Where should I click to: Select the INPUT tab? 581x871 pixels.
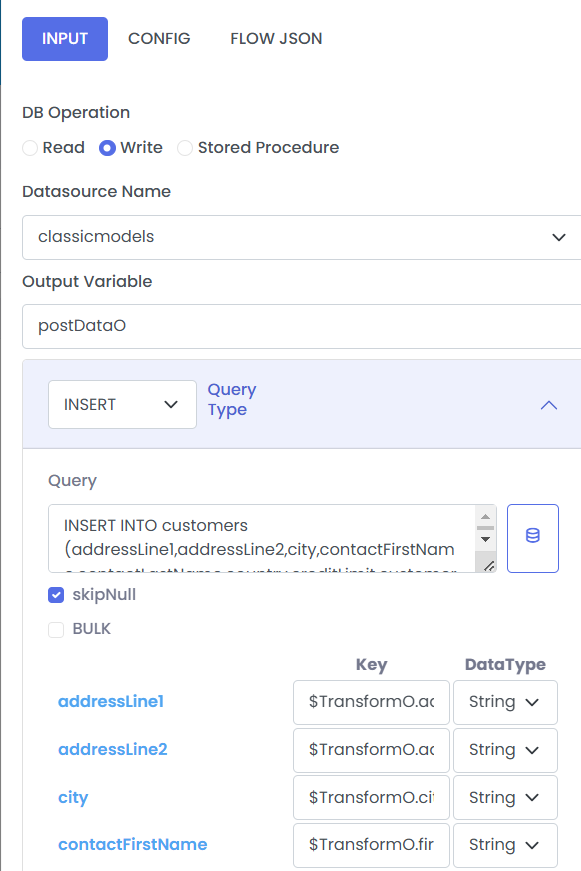point(65,38)
